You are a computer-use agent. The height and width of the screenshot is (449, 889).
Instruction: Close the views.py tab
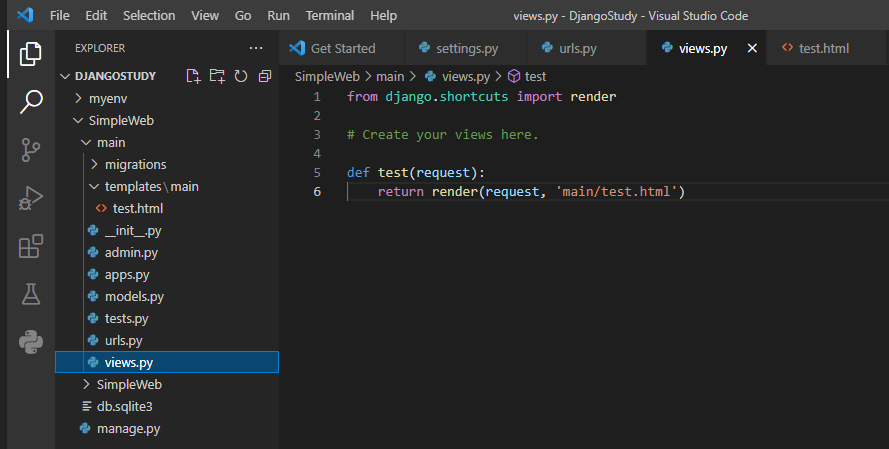[752, 48]
